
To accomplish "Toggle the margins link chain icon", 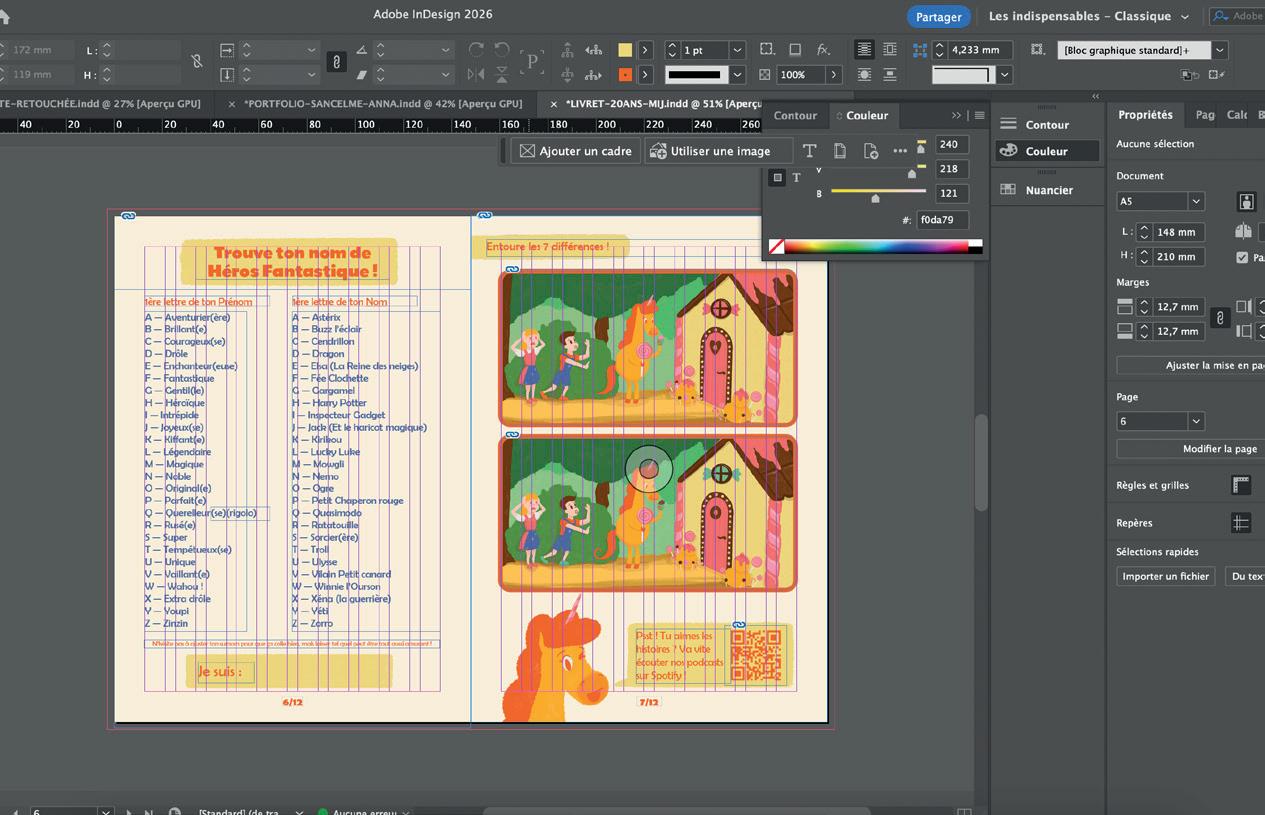I will tap(1219, 319).
